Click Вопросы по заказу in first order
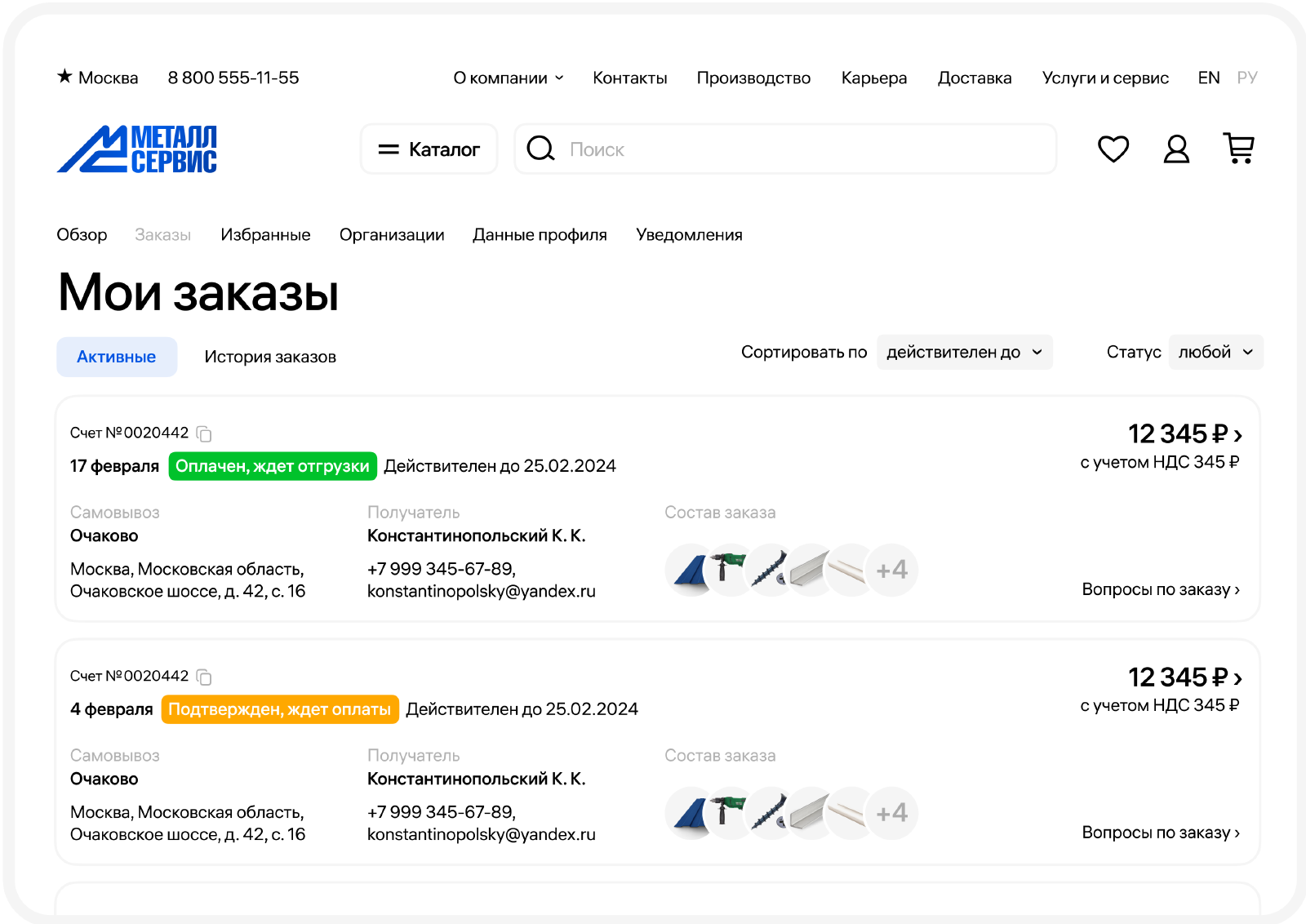Image resolution: width=1306 pixels, height=924 pixels. 1160,589
